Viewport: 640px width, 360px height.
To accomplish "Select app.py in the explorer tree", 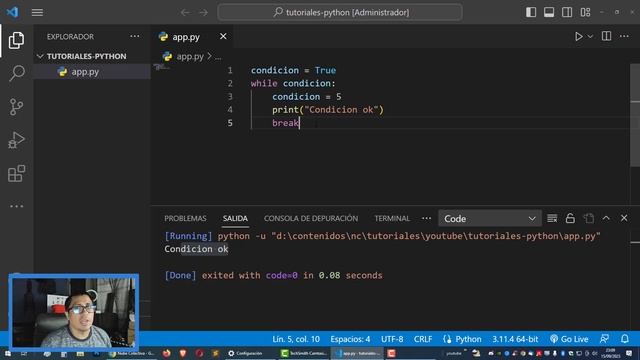I will point(92,72).
